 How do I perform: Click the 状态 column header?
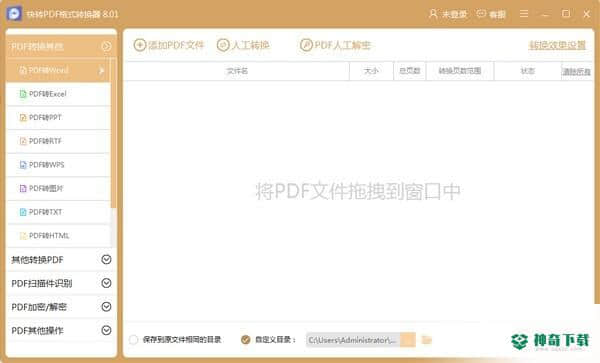(528, 71)
